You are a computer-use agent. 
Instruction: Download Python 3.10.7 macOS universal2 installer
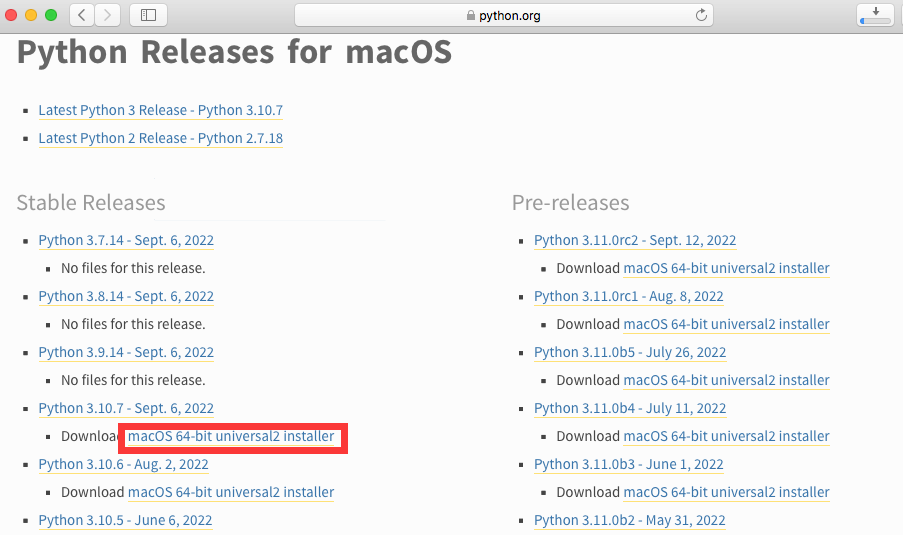click(x=231, y=437)
